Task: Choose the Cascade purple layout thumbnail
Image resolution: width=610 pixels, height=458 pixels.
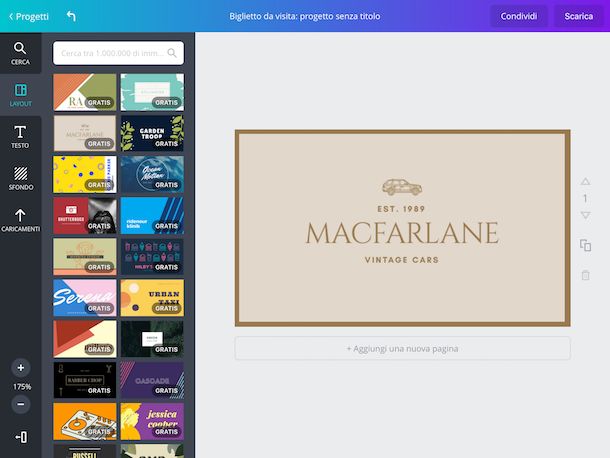Action: [152, 380]
